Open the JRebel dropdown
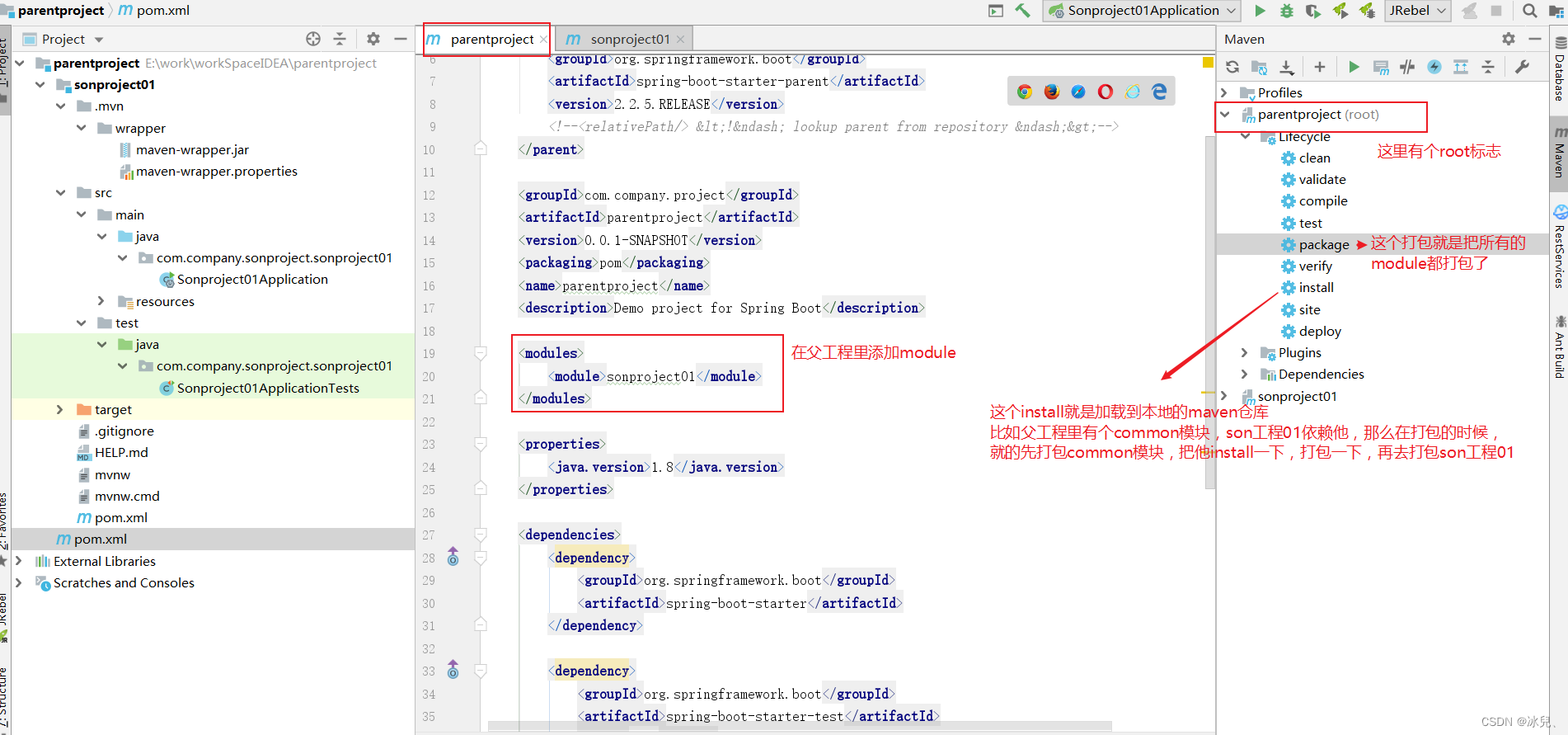Viewport: 1568px width, 735px height. (x=1418, y=11)
